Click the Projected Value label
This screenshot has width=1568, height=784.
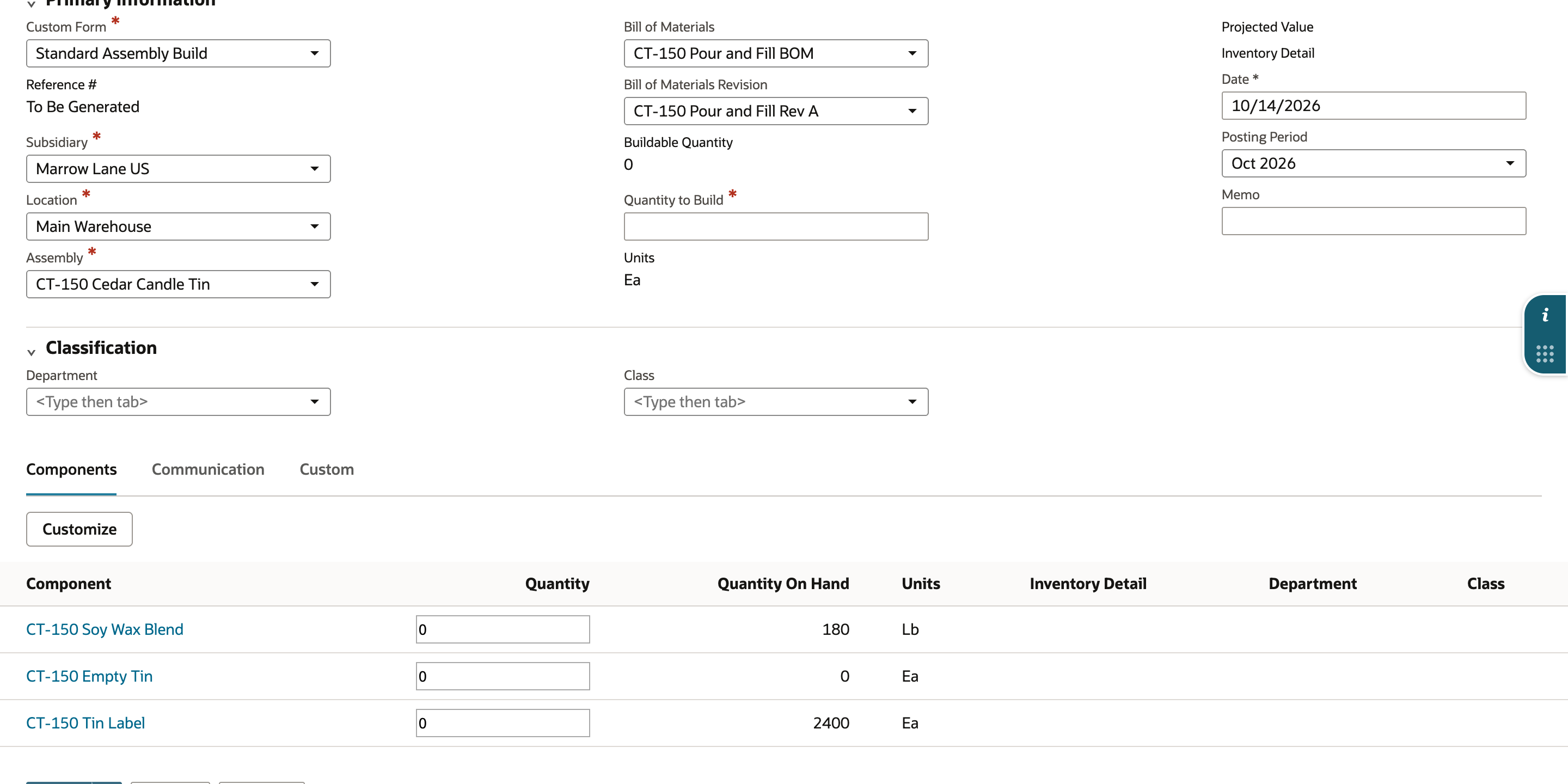[x=1267, y=27]
